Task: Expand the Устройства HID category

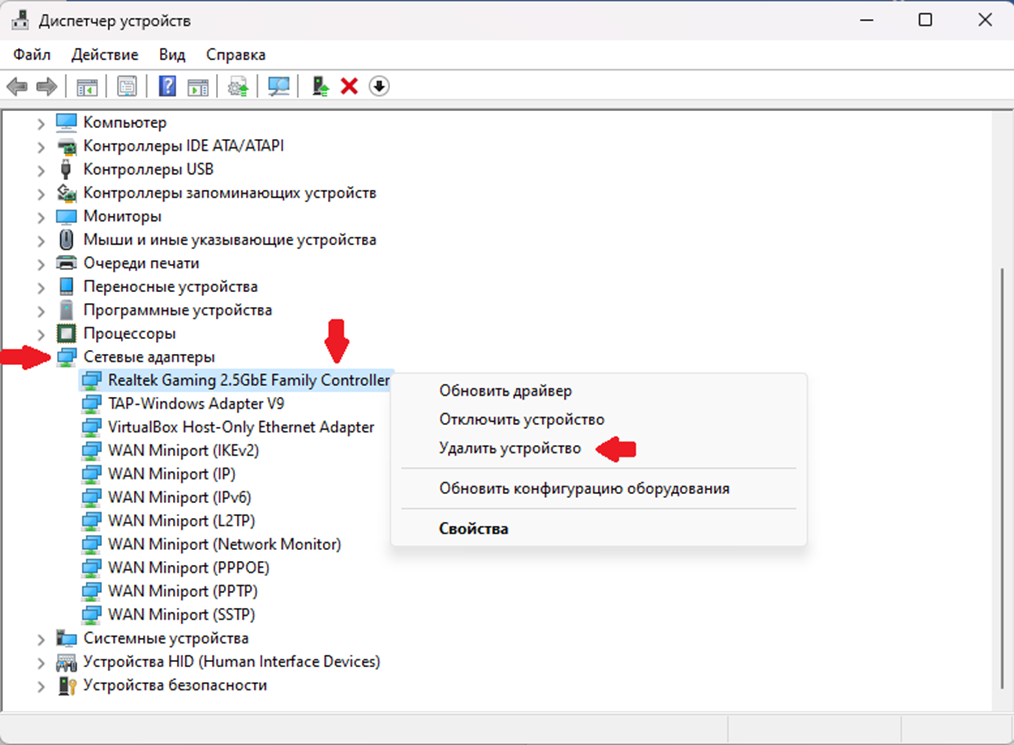Action: tap(41, 663)
